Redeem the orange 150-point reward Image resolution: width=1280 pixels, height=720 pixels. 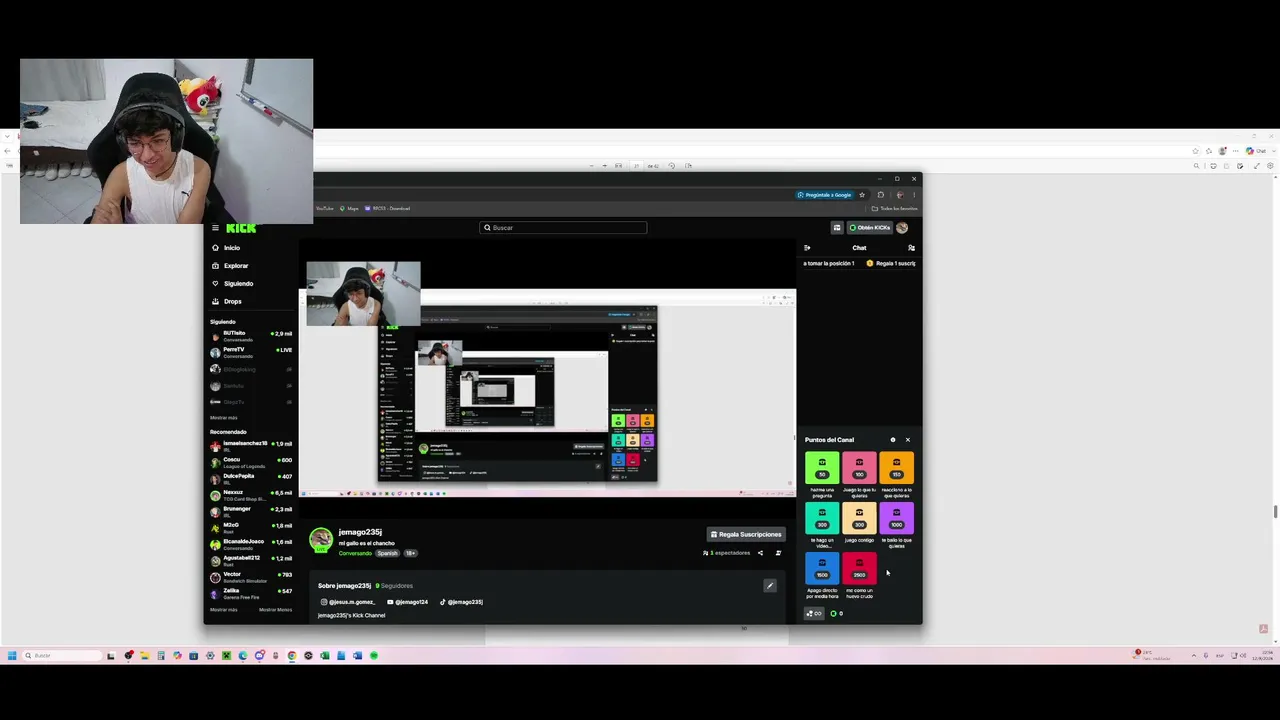896,467
